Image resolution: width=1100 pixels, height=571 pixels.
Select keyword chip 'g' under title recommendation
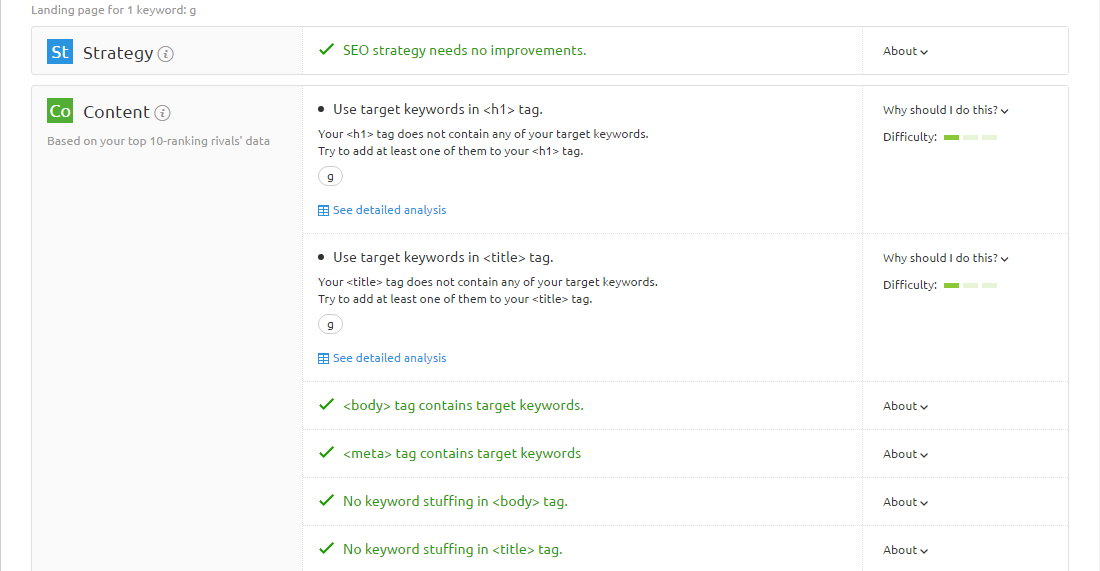click(x=330, y=324)
